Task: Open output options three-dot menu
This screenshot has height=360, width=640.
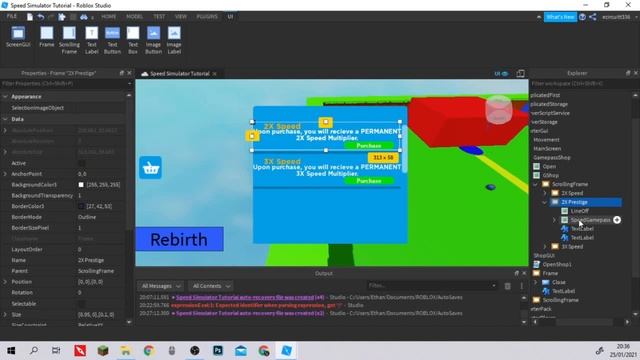Action: click(521, 286)
